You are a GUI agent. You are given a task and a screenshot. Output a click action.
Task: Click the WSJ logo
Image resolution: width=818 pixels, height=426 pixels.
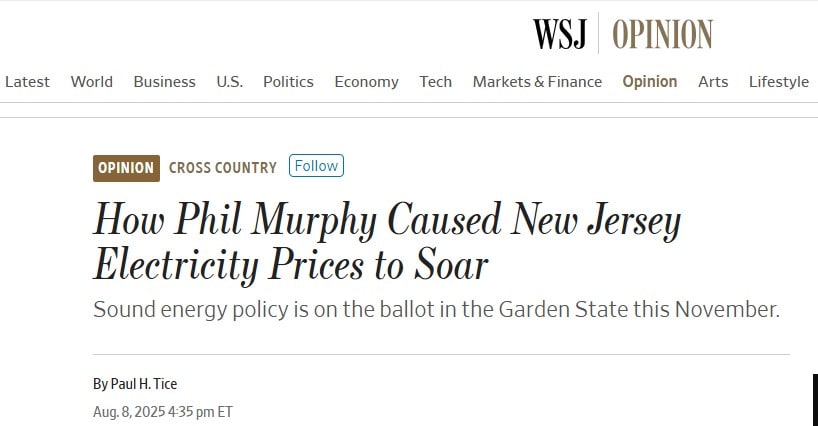click(x=560, y=34)
